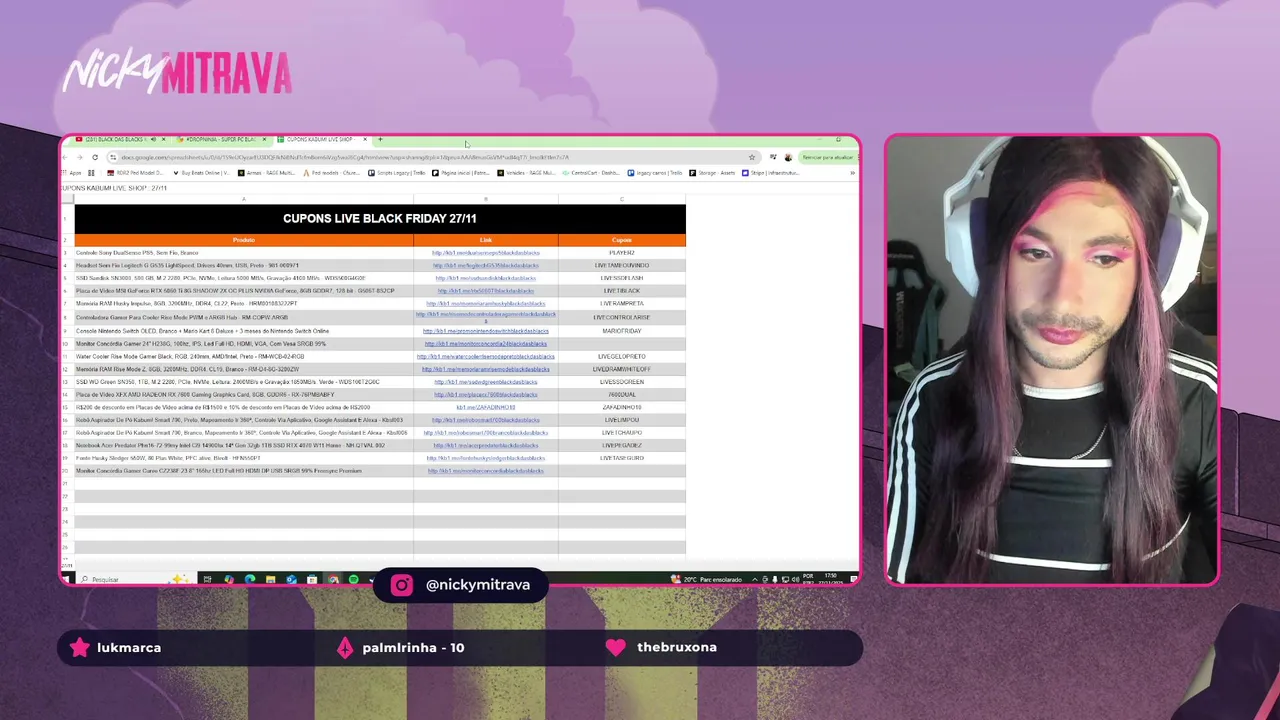Viewport: 1280px width, 720px height.
Task: Open the Veículos - RAGE Multi bookmark
Action: pos(527,173)
